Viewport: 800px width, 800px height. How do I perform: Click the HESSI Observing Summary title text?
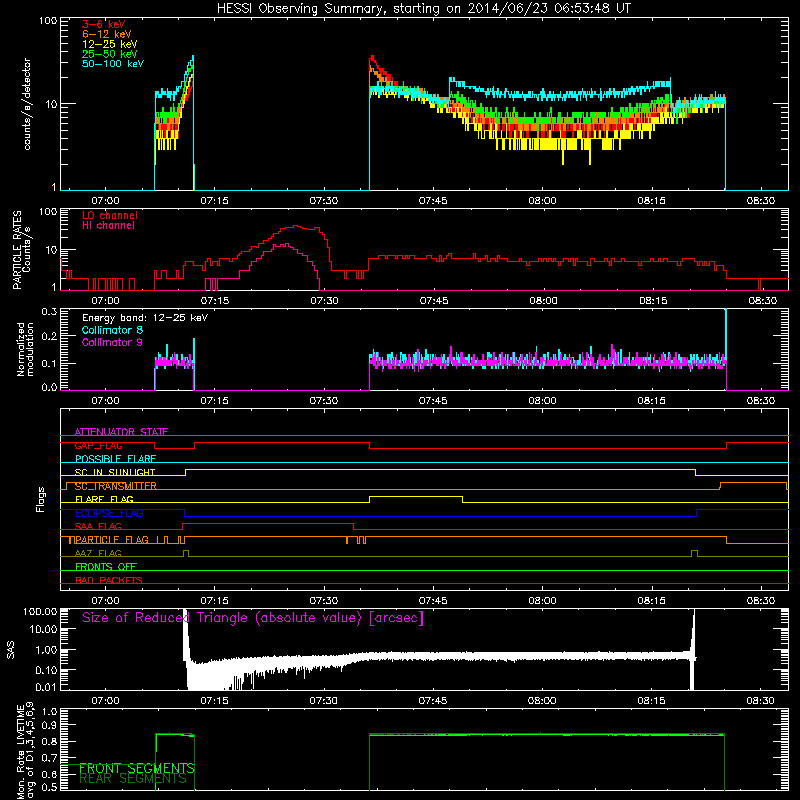(x=424, y=9)
